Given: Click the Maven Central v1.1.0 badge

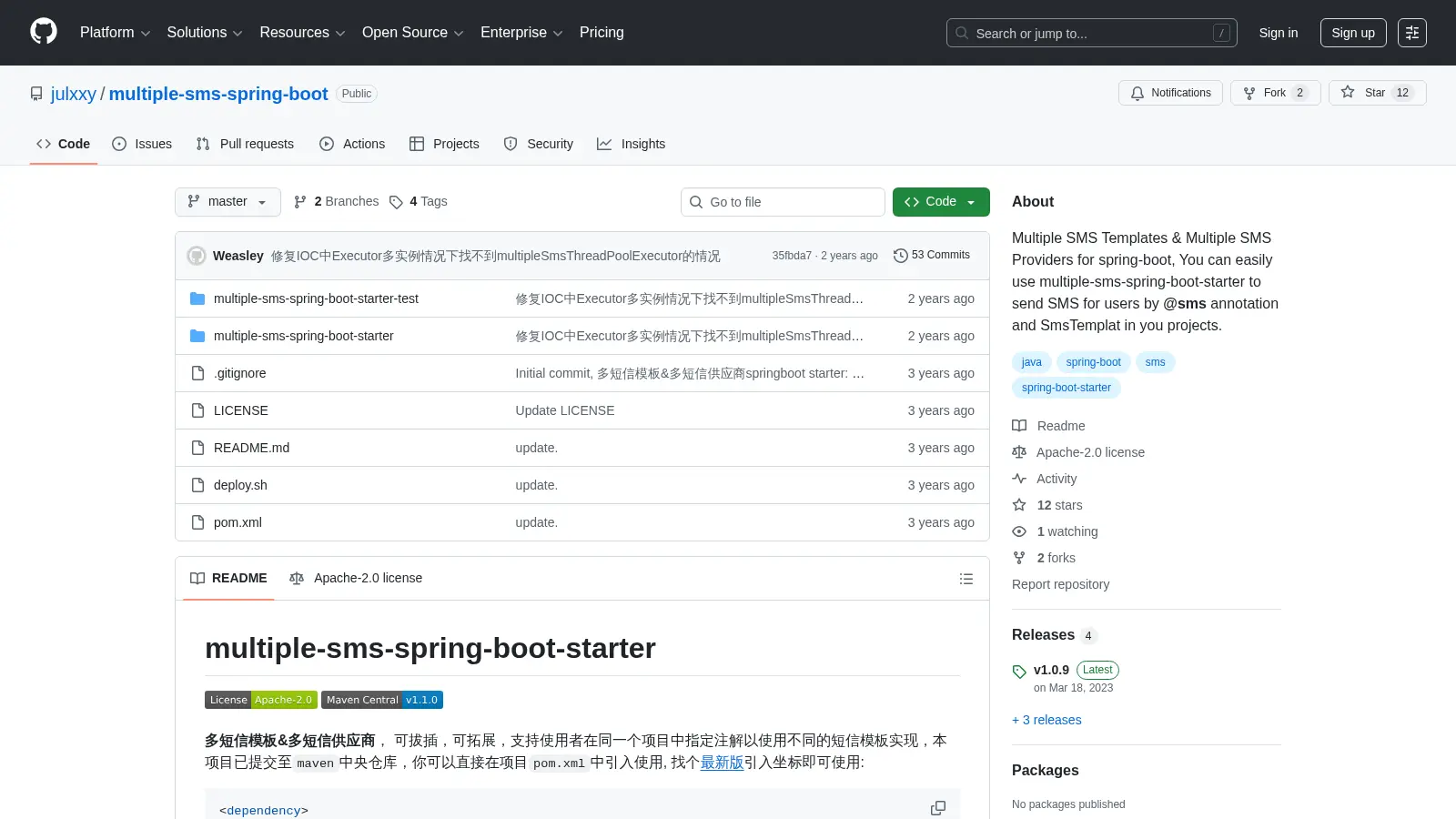Looking at the screenshot, I should click(x=382, y=700).
